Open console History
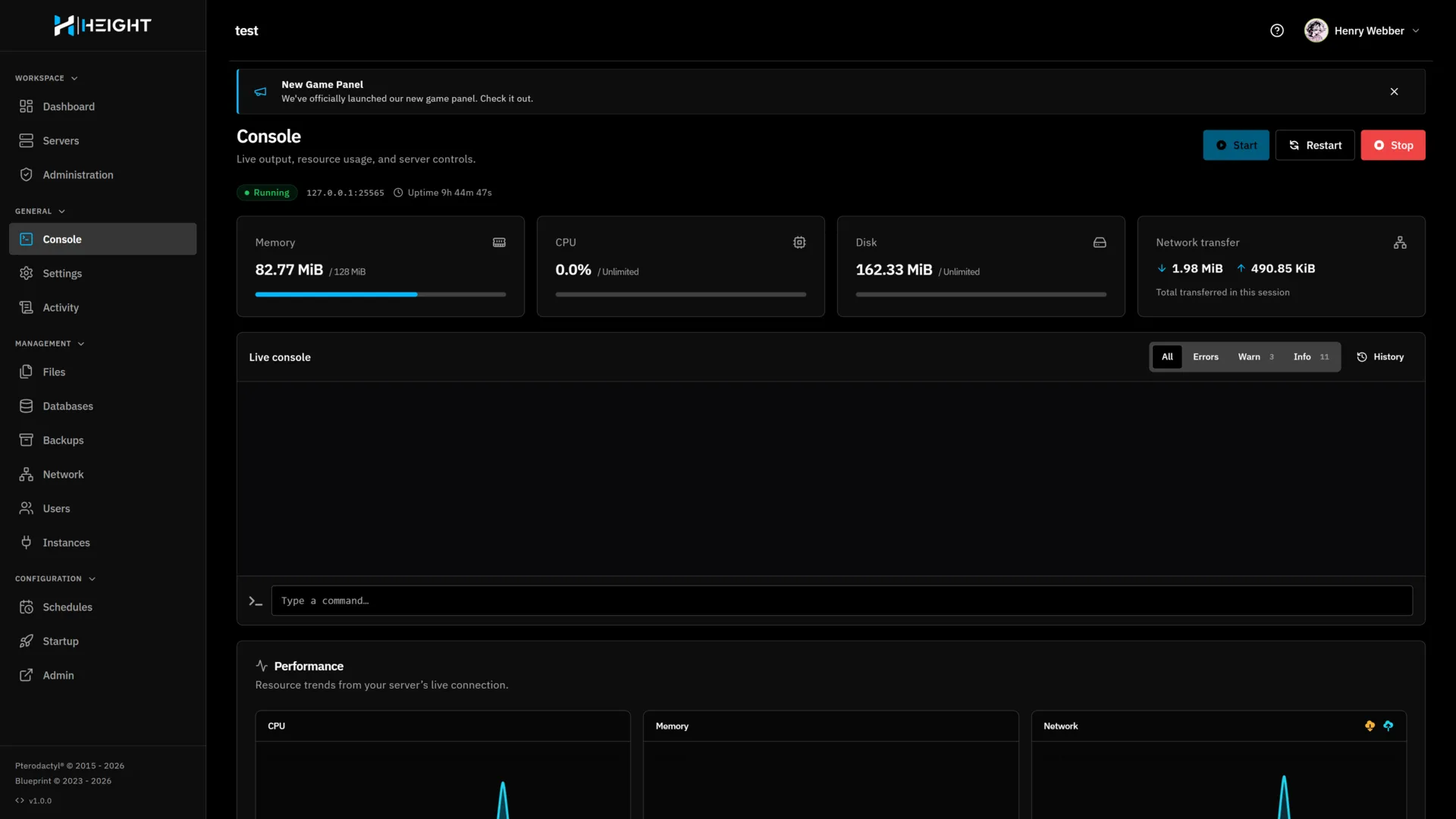Screen dimensions: 1456x819 pos(1380,357)
